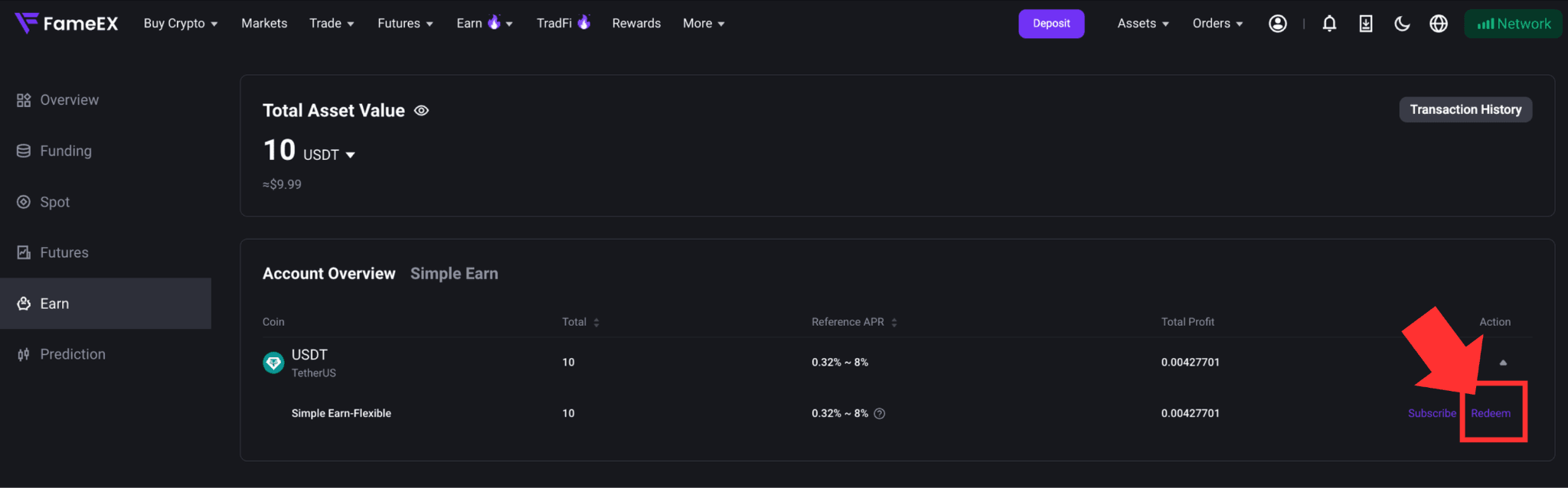
Task: Go to Spot in sidebar
Action: pyautogui.click(x=54, y=202)
